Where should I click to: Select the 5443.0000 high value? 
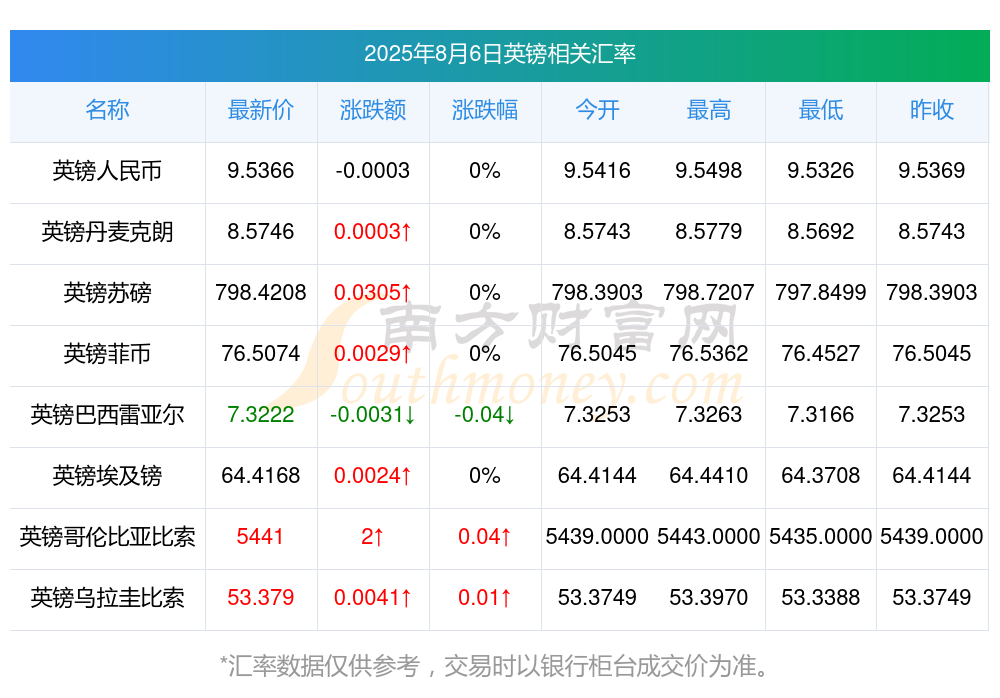pyautogui.click(x=709, y=537)
